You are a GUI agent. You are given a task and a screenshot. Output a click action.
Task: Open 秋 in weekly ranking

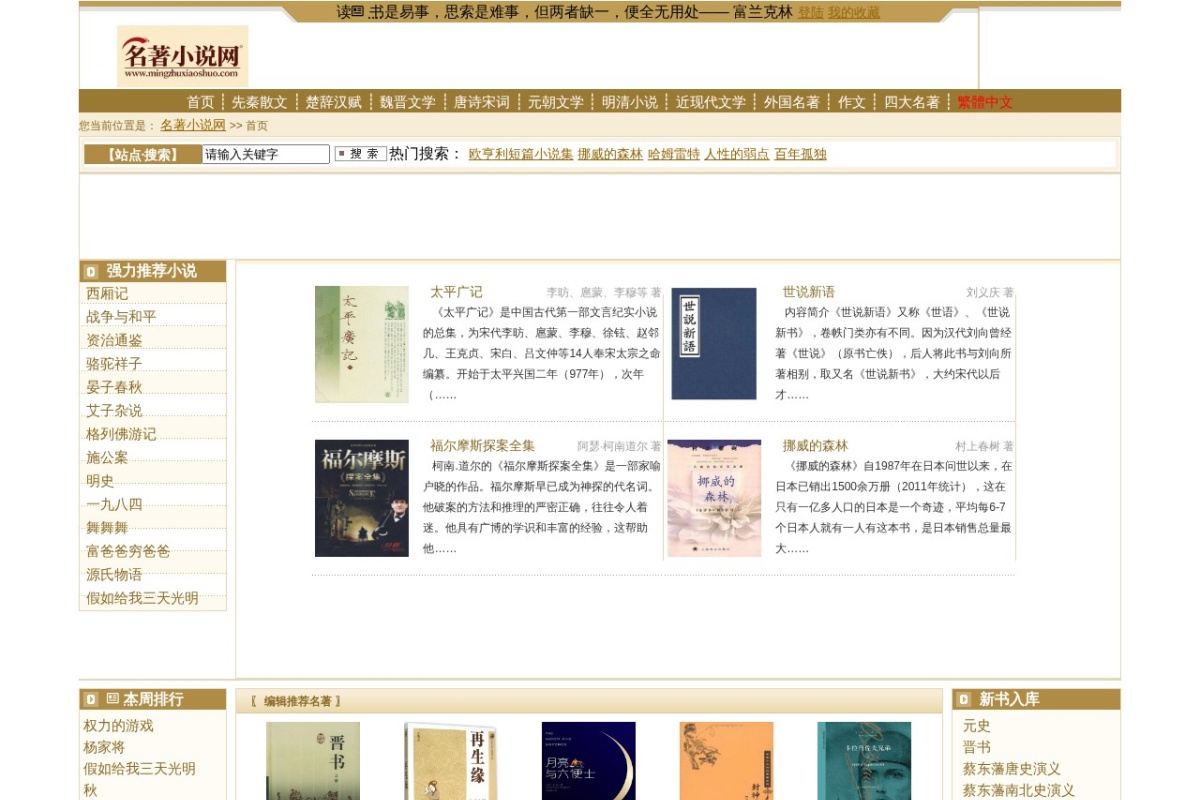(90, 790)
